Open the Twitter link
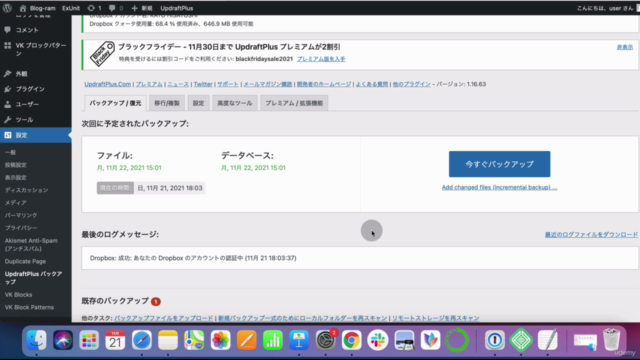The height and width of the screenshot is (360, 640). [203, 84]
